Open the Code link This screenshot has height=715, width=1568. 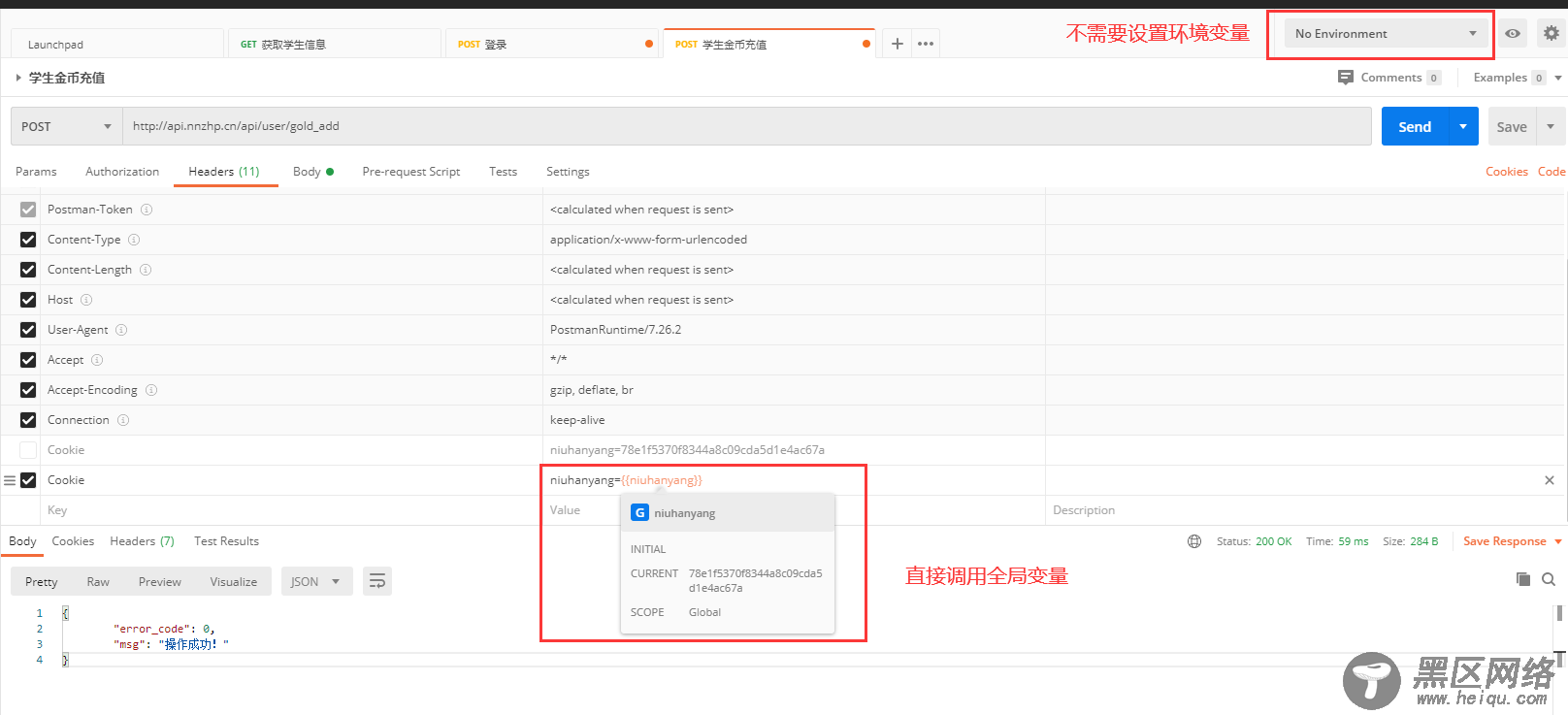click(1552, 172)
